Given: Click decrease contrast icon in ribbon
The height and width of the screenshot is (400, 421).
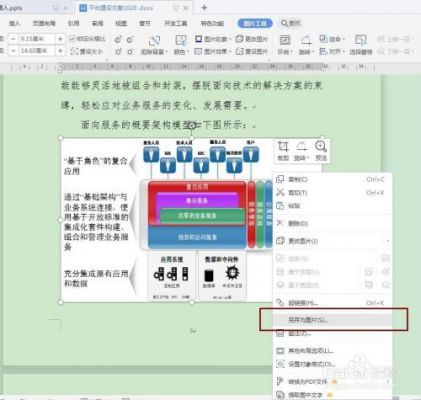Looking at the screenshot, I should tap(130, 40).
